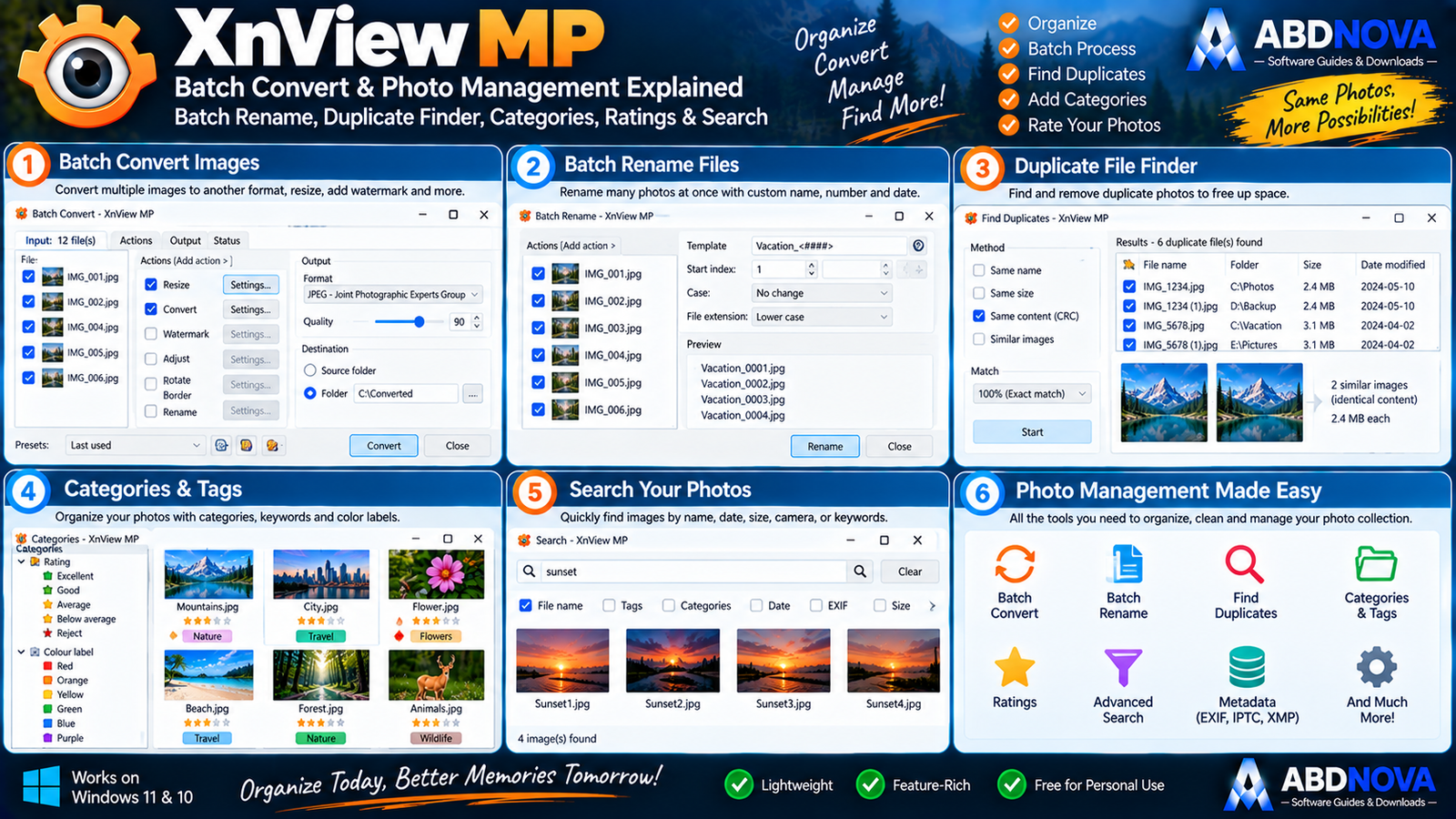
Task: Click the Categories & Tags folder icon
Action: coord(1376,564)
